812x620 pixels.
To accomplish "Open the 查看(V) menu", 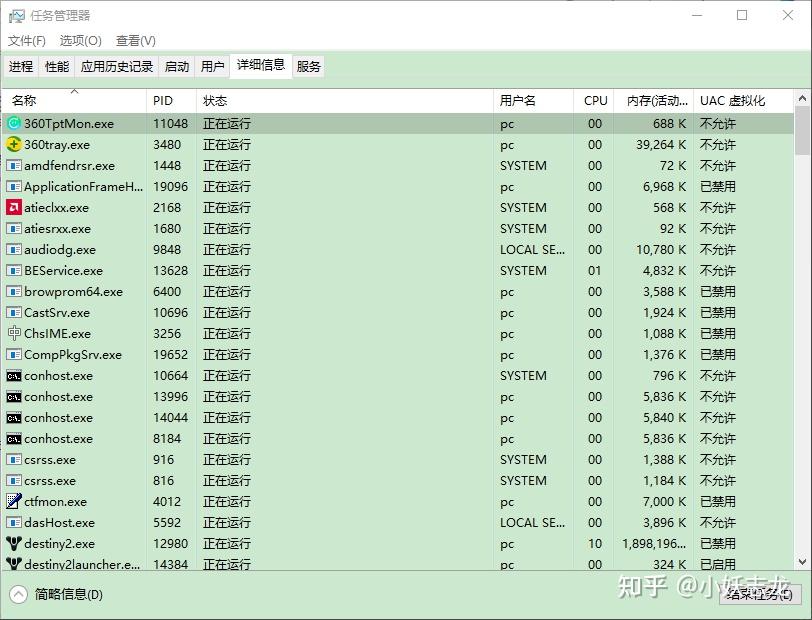I will tap(136, 40).
